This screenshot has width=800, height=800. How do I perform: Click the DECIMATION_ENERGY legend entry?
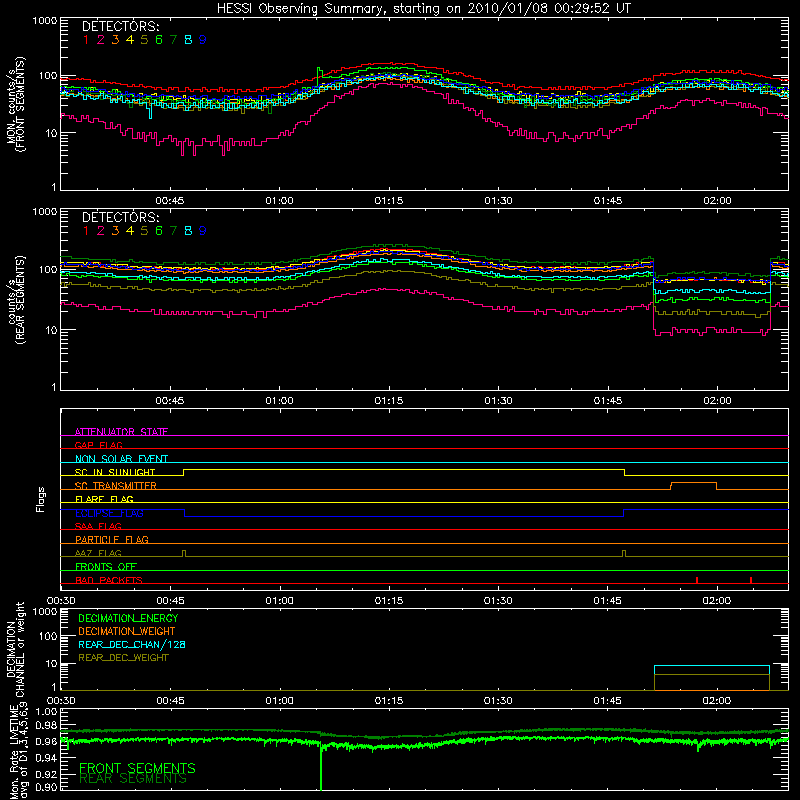(128, 618)
